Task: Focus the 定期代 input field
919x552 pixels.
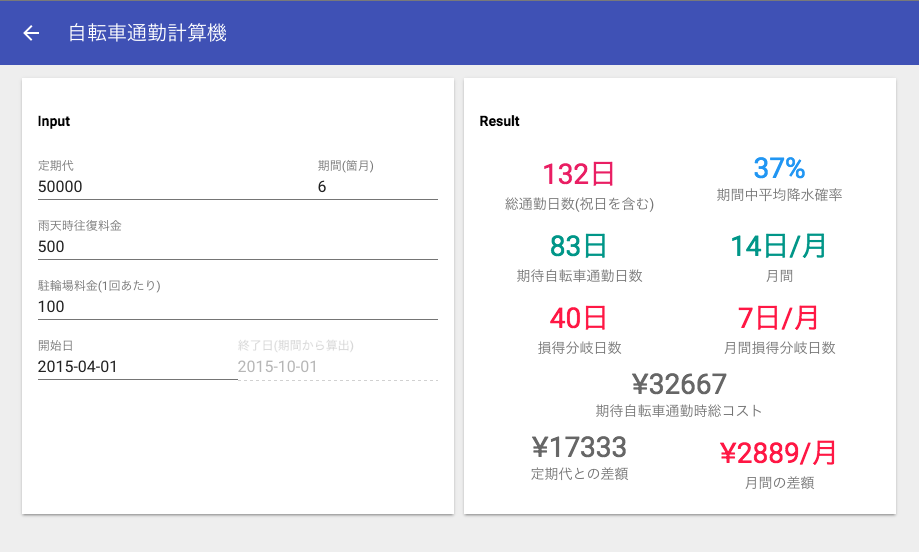Action: click(x=168, y=187)
